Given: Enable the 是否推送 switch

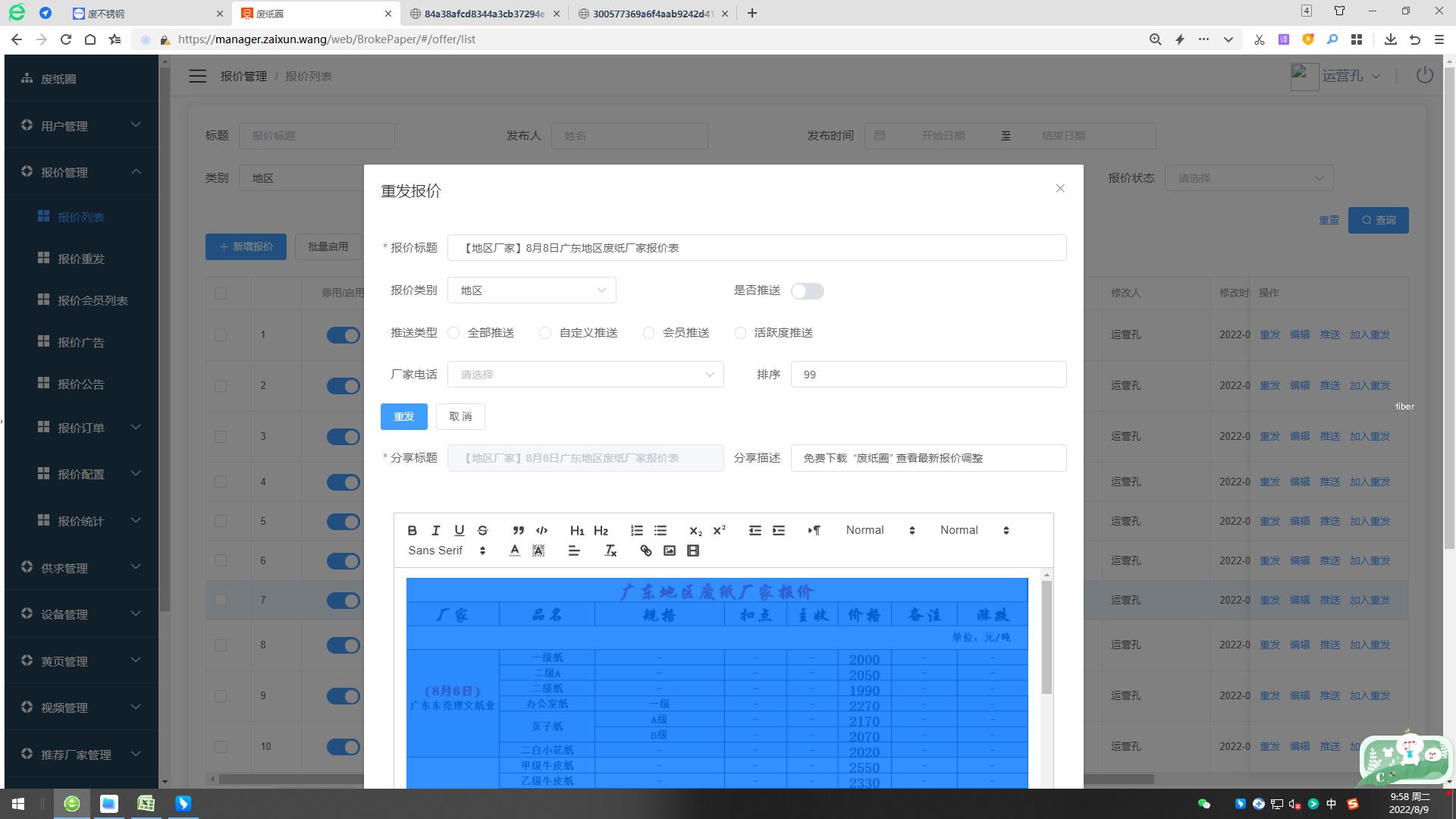Looking at the screenshot, I should coord(807,291).
